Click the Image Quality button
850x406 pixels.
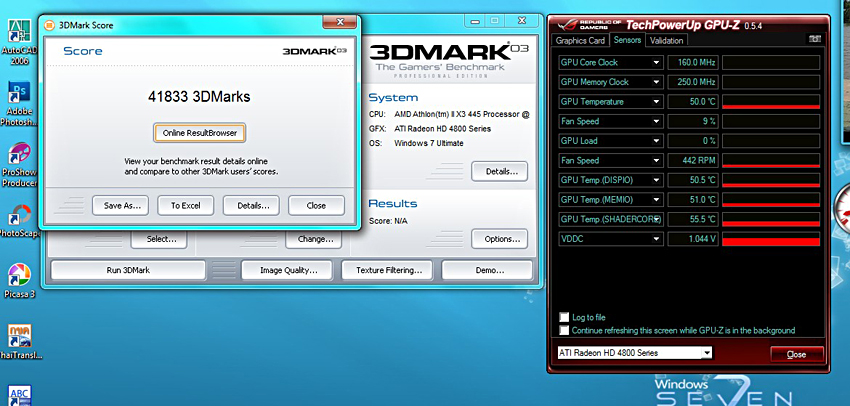coord(288,270)
